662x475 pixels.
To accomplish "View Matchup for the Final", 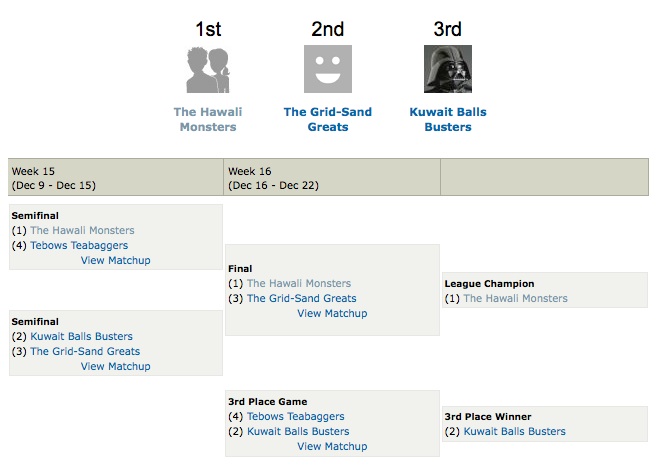I will (332, 313).
